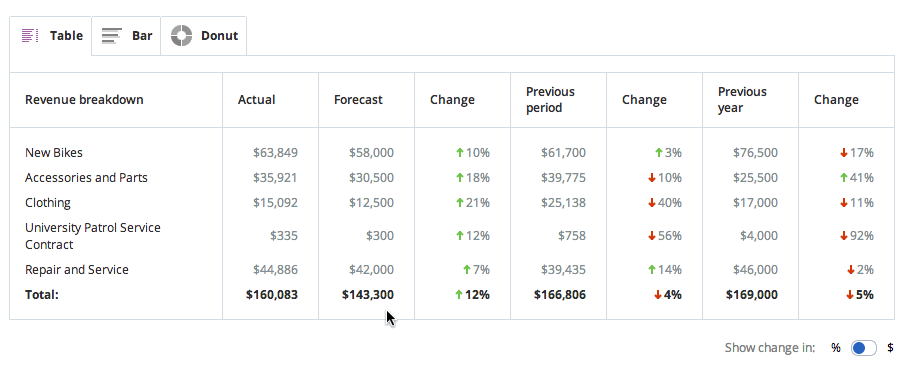
Task: Click green up arrow beside New Bikes 10%
Action: click(x=460, y=153)
